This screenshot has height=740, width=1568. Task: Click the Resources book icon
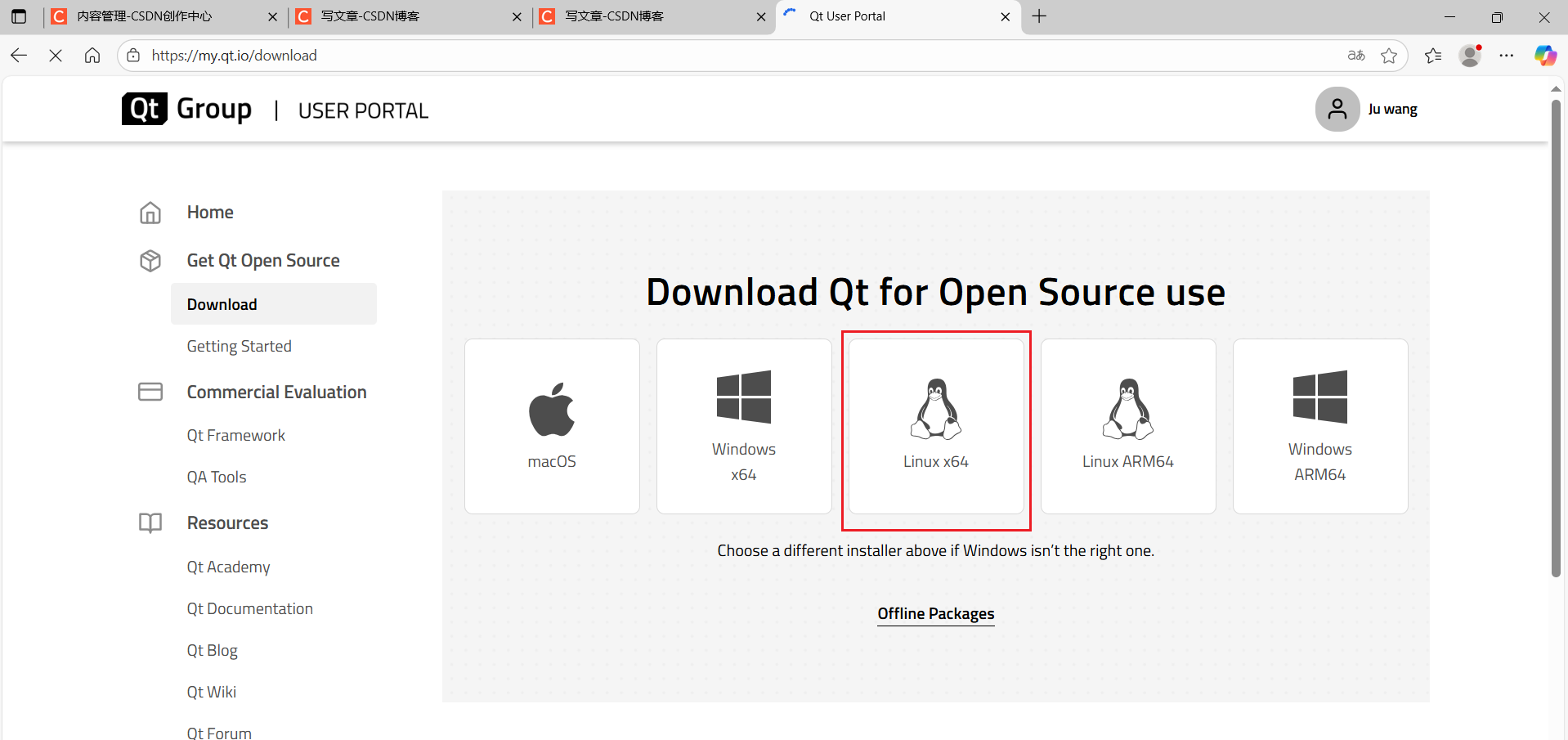pos(150,523)
